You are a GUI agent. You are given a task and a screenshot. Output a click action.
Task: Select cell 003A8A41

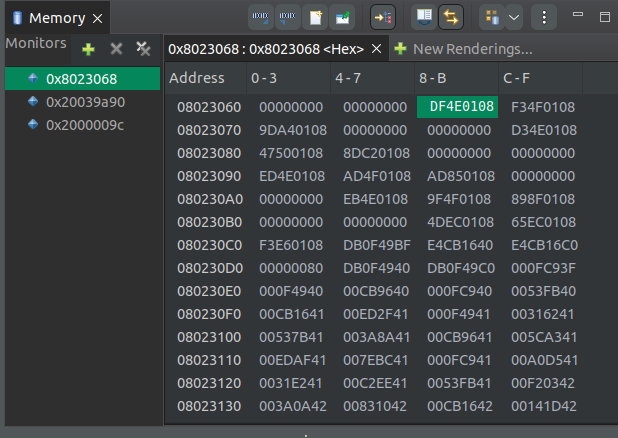pyautogui.click(x=376, y=337)
